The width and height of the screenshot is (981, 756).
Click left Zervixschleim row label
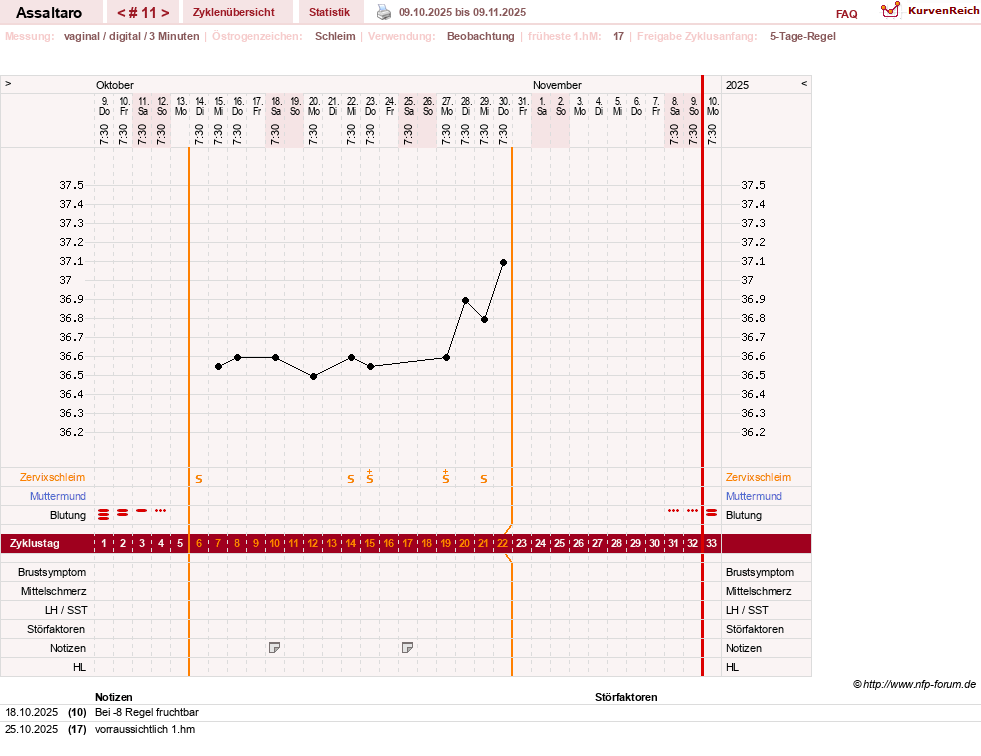click(53, 477)
